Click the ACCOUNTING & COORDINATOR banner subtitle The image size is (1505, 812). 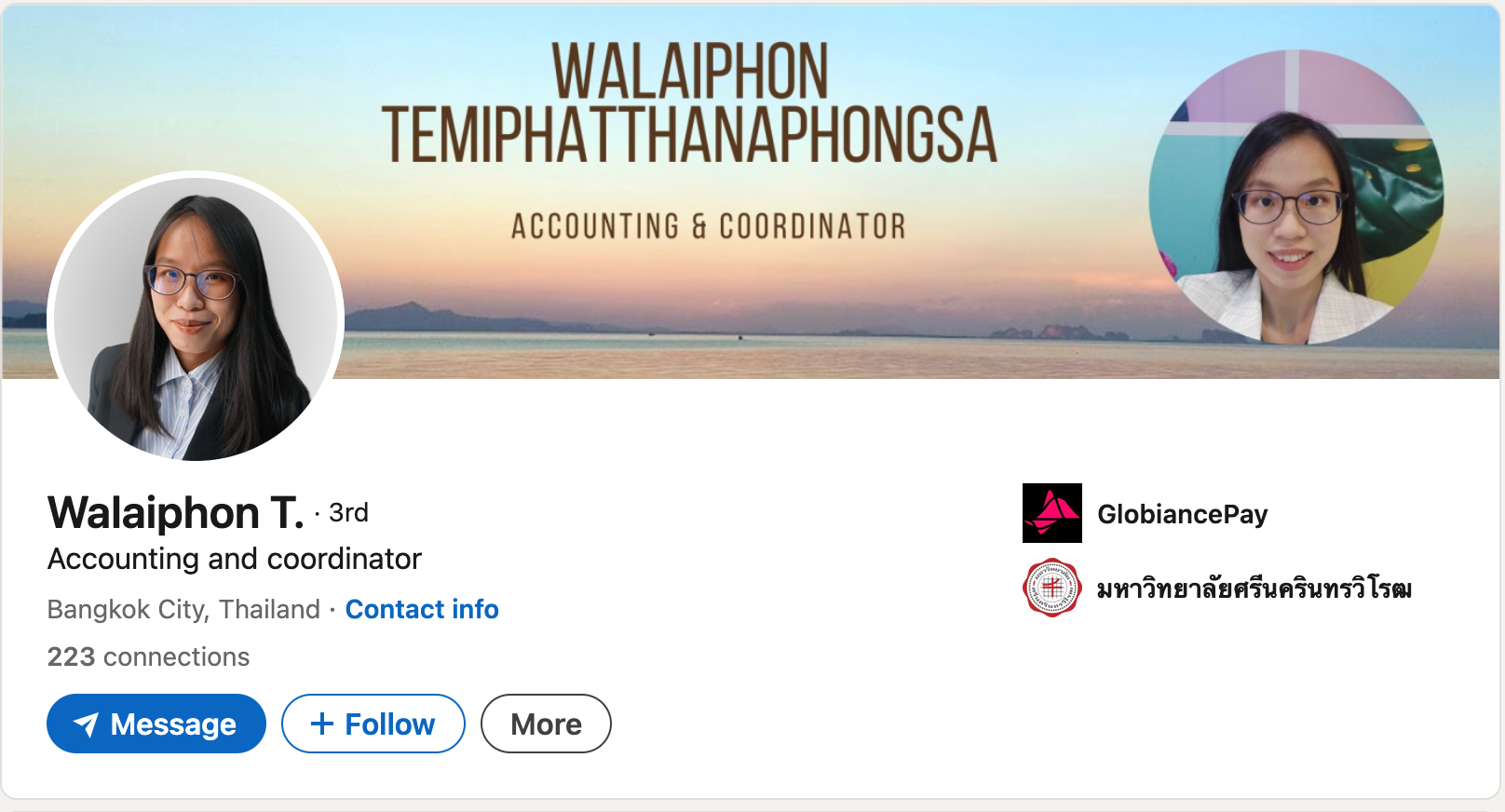pos(708,226)
